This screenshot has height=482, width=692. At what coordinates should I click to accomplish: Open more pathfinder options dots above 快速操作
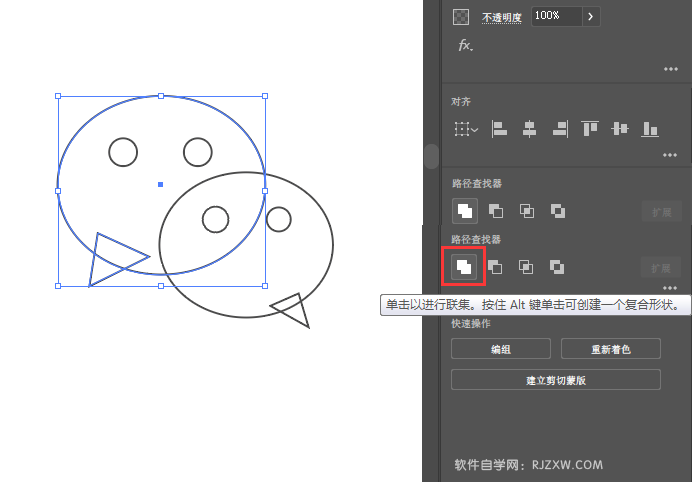click(669, 288)
